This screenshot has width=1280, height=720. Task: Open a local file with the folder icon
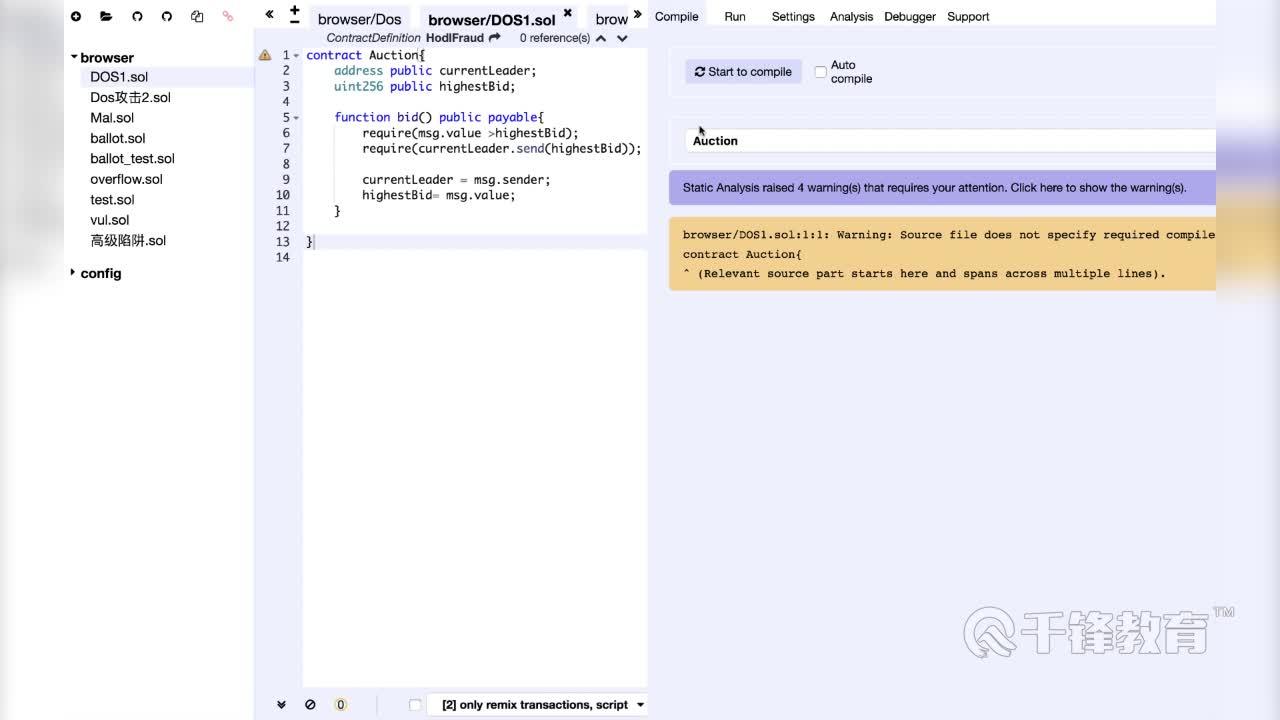106,16
